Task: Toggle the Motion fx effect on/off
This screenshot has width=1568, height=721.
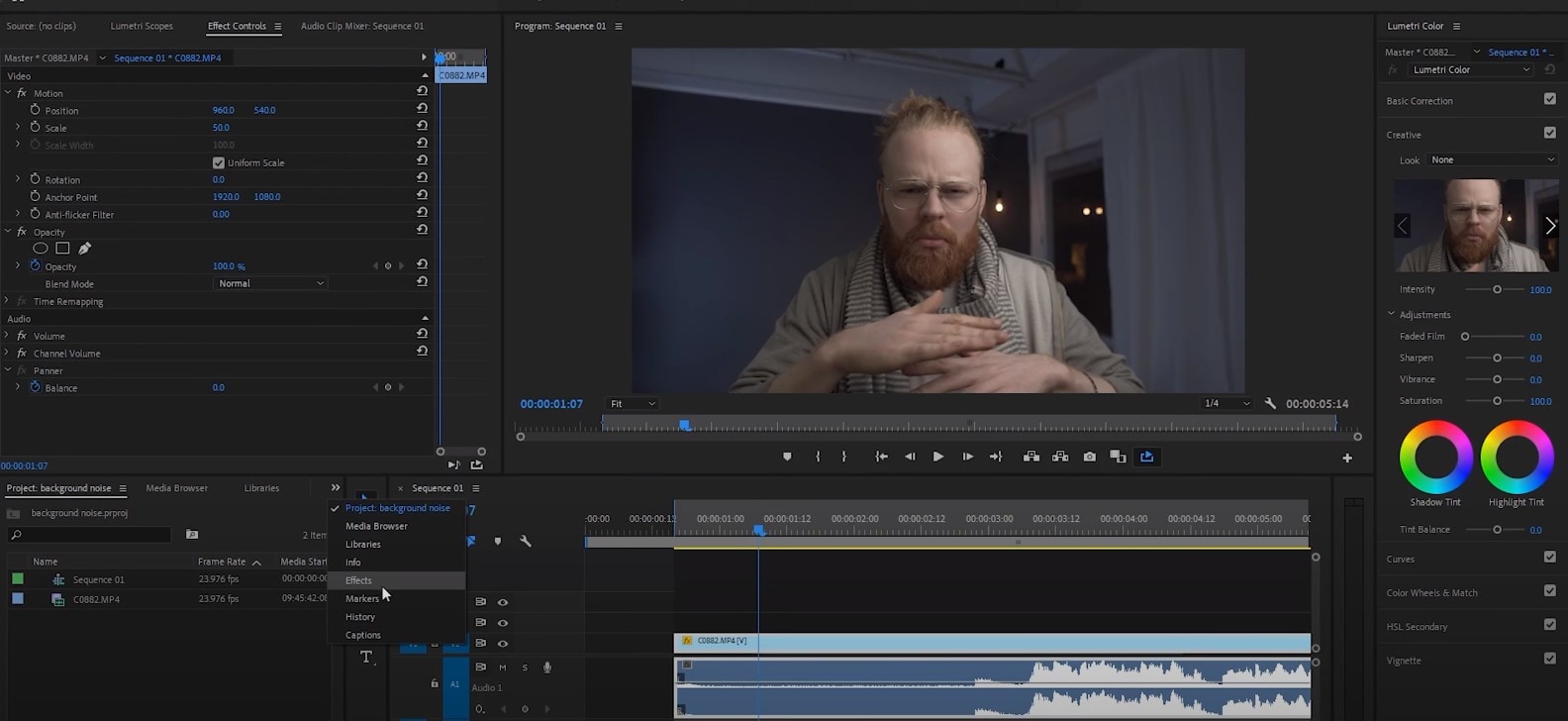Action: [22, 93]
